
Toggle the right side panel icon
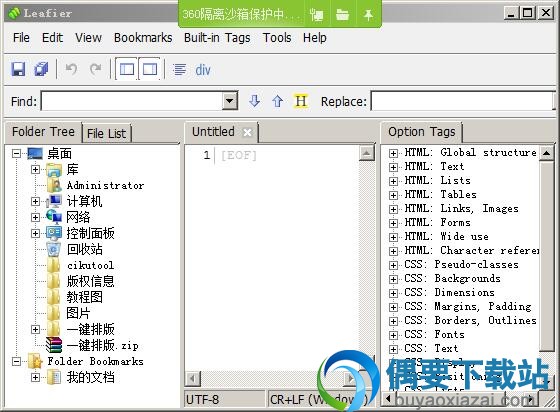[x=150, y=69]
